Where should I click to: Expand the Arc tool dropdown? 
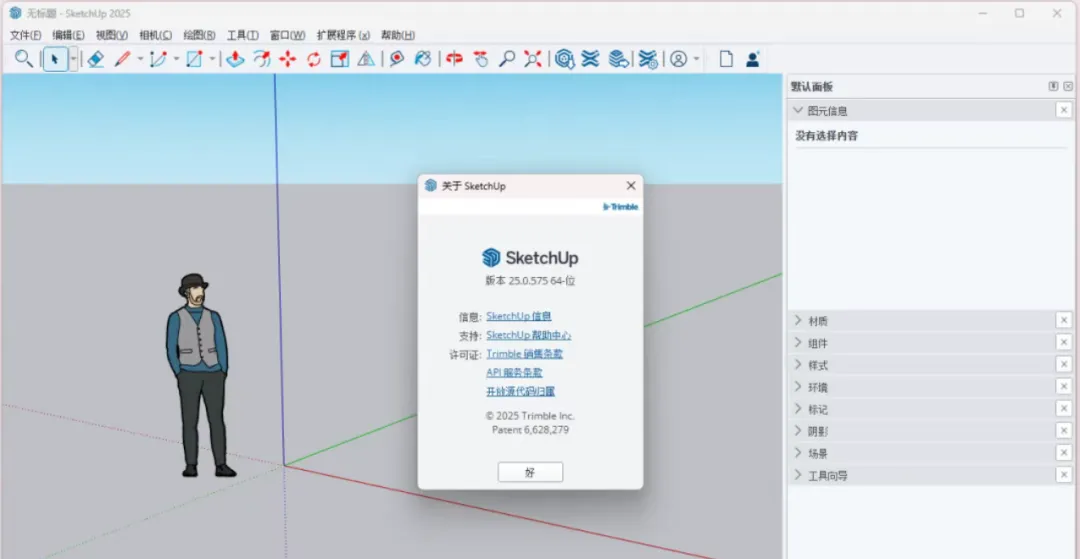pyautogui.click(x=176, y=59)
